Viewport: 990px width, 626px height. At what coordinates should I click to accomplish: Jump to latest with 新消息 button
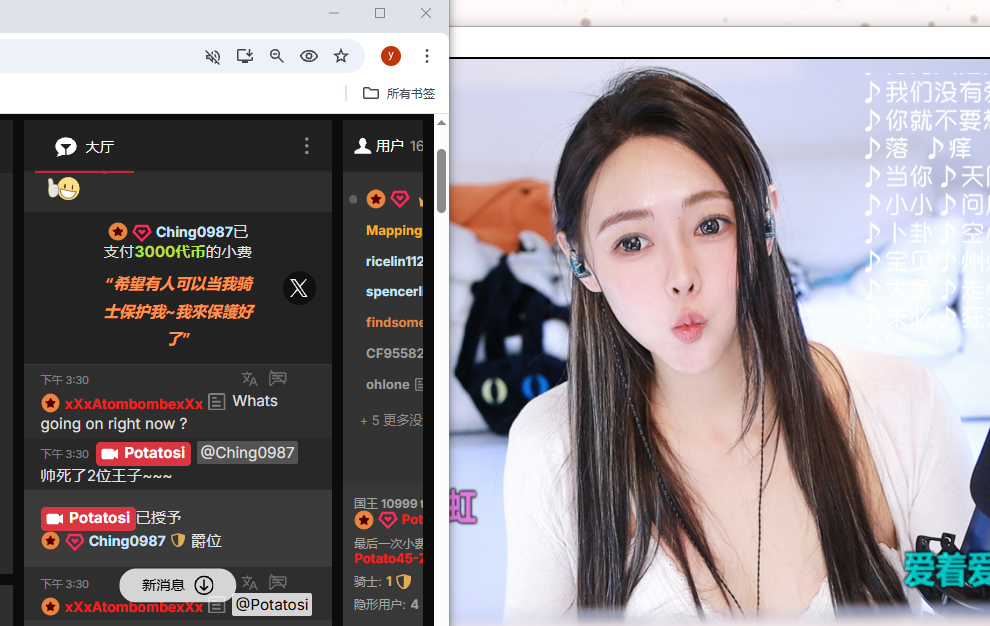[x=177, y=585]
